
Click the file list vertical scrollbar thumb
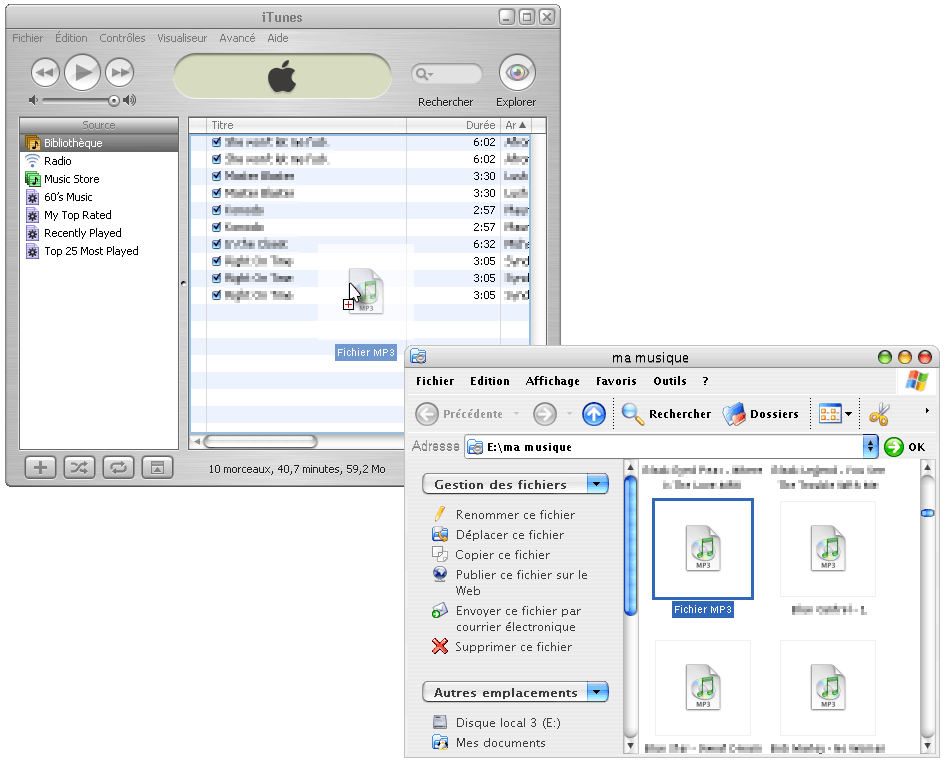coord(928,513)
